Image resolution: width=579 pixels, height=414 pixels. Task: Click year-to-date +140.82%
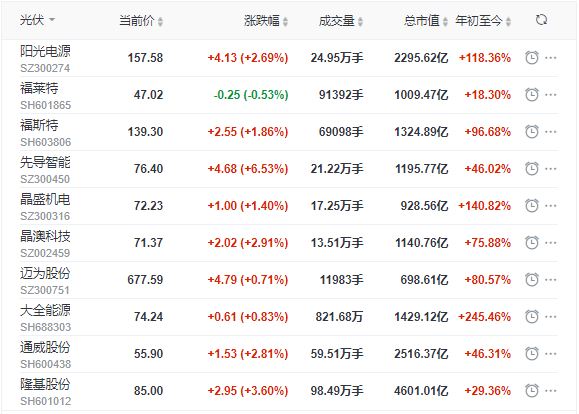pyautogui.click(x=484, y=206)
